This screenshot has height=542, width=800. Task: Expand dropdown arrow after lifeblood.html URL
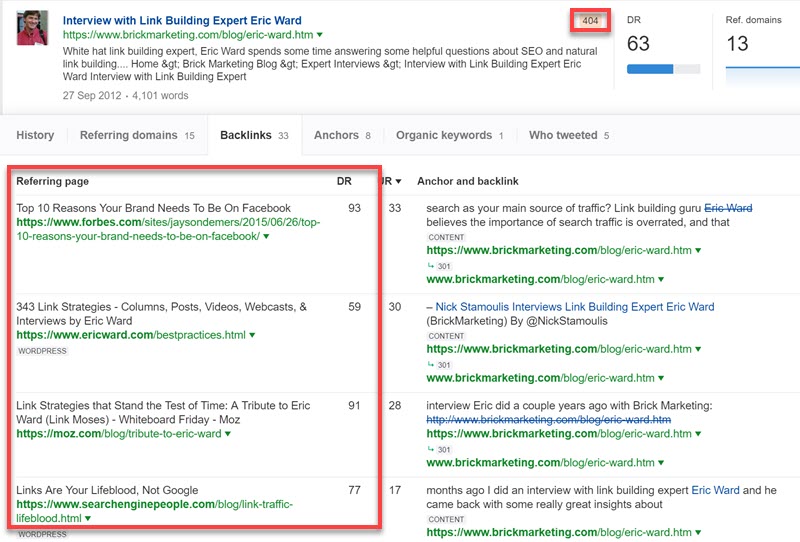[88, 518]
